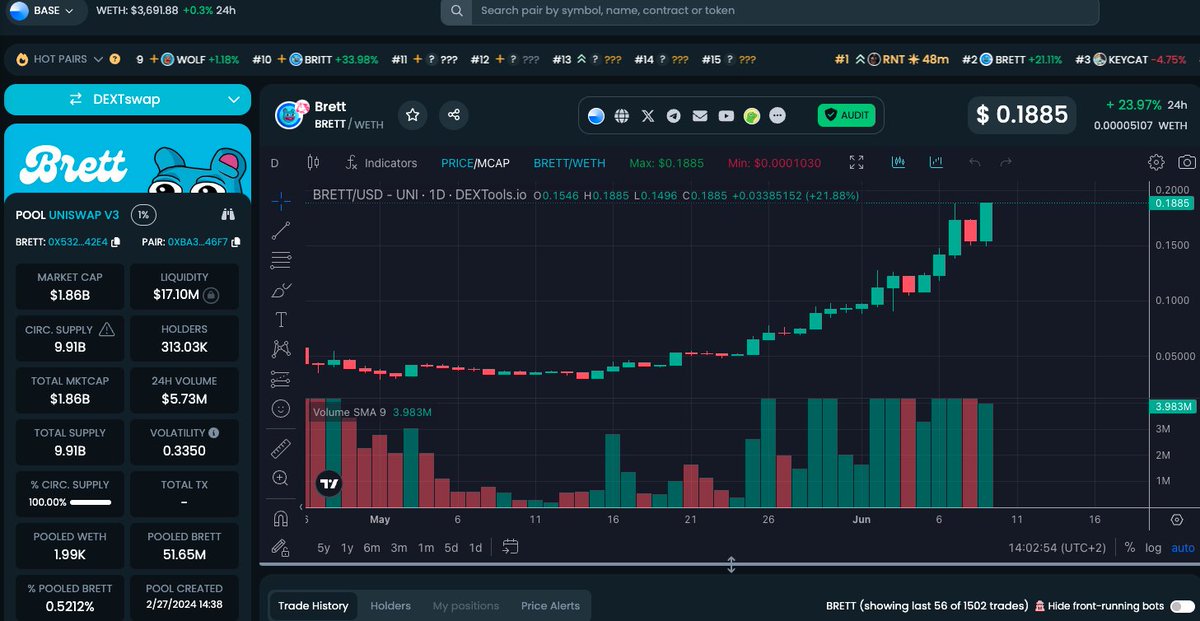Set chart range to 6m
The width and height of the screenshot is (1200, 621).
[372, 547]
